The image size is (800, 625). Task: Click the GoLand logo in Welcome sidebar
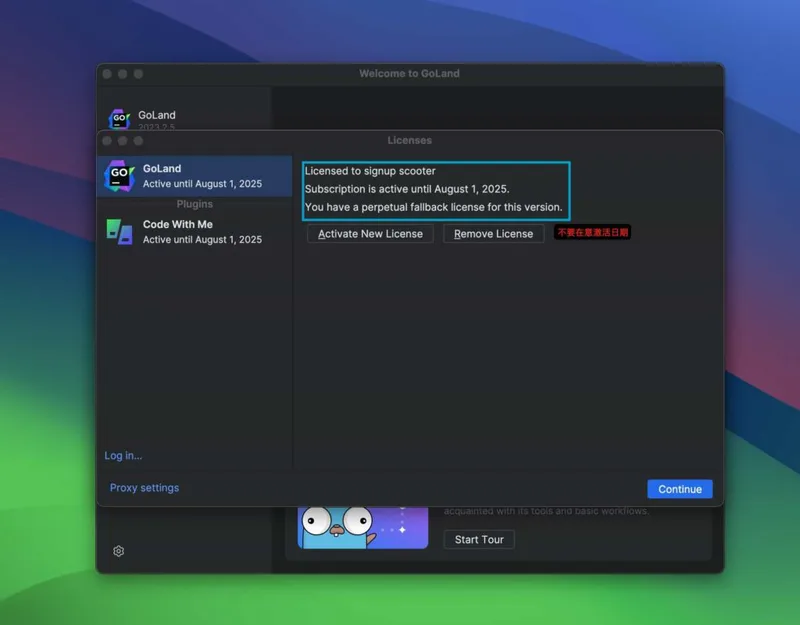click(x=120, y=119)
